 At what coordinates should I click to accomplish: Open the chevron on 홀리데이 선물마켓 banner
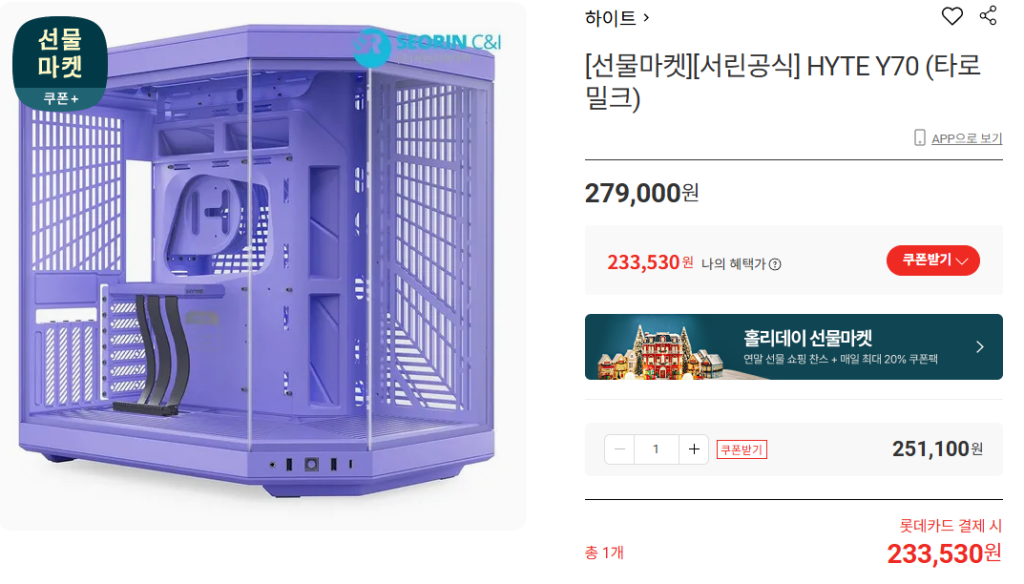(x=979, y=347)
